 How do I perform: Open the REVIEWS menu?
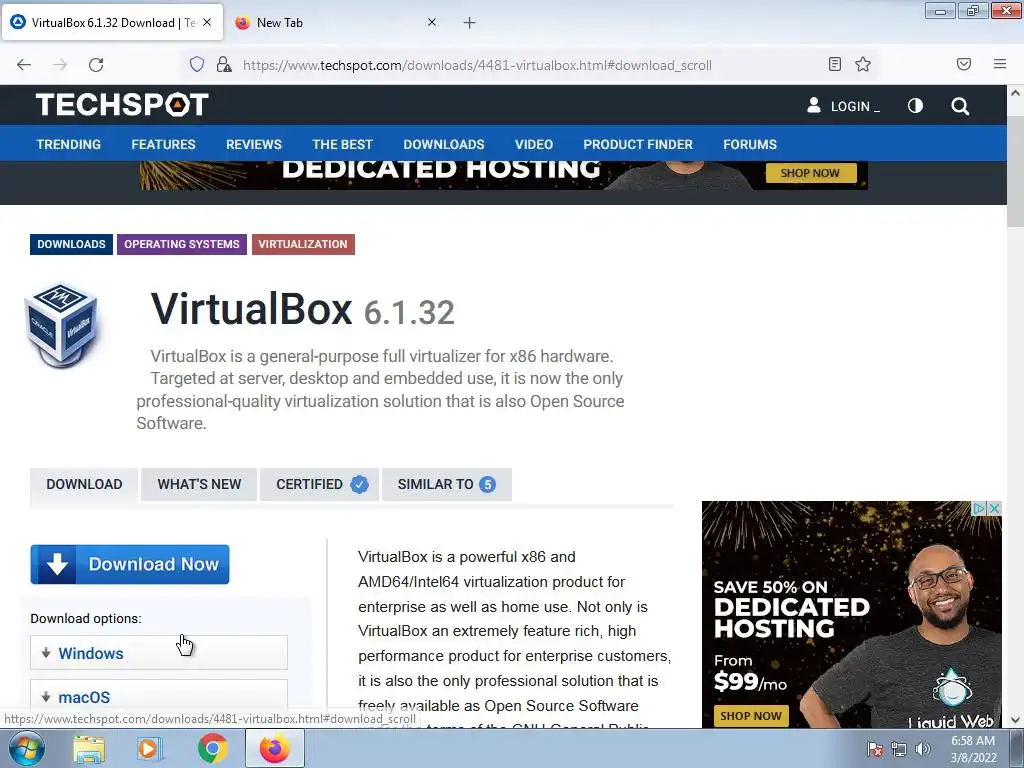[254, 144]
